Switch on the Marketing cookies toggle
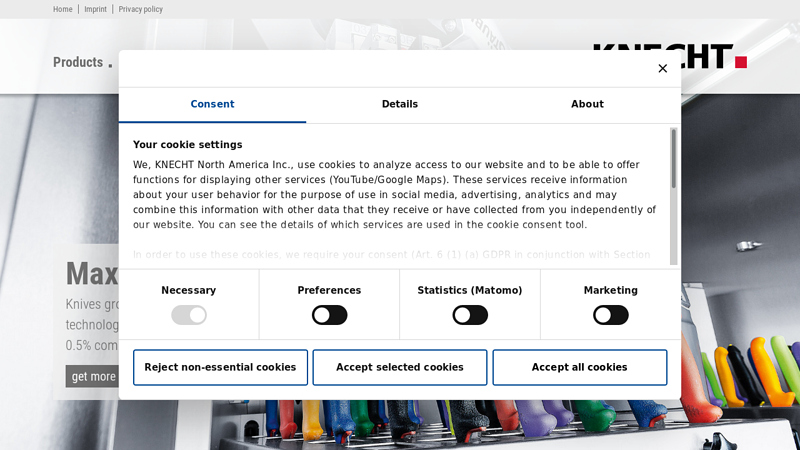 [610, 315]
